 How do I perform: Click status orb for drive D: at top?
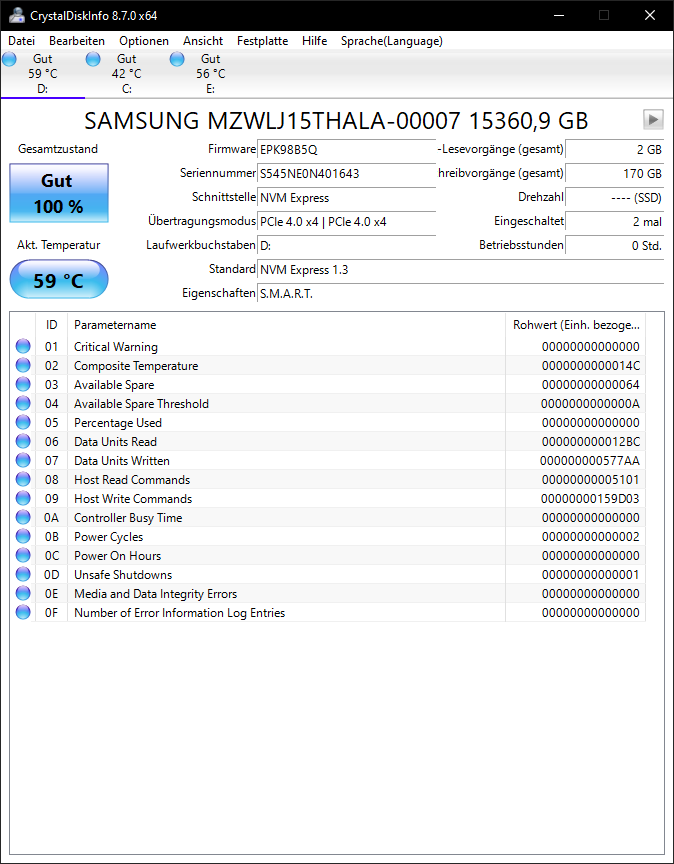(x=9, y=59)
